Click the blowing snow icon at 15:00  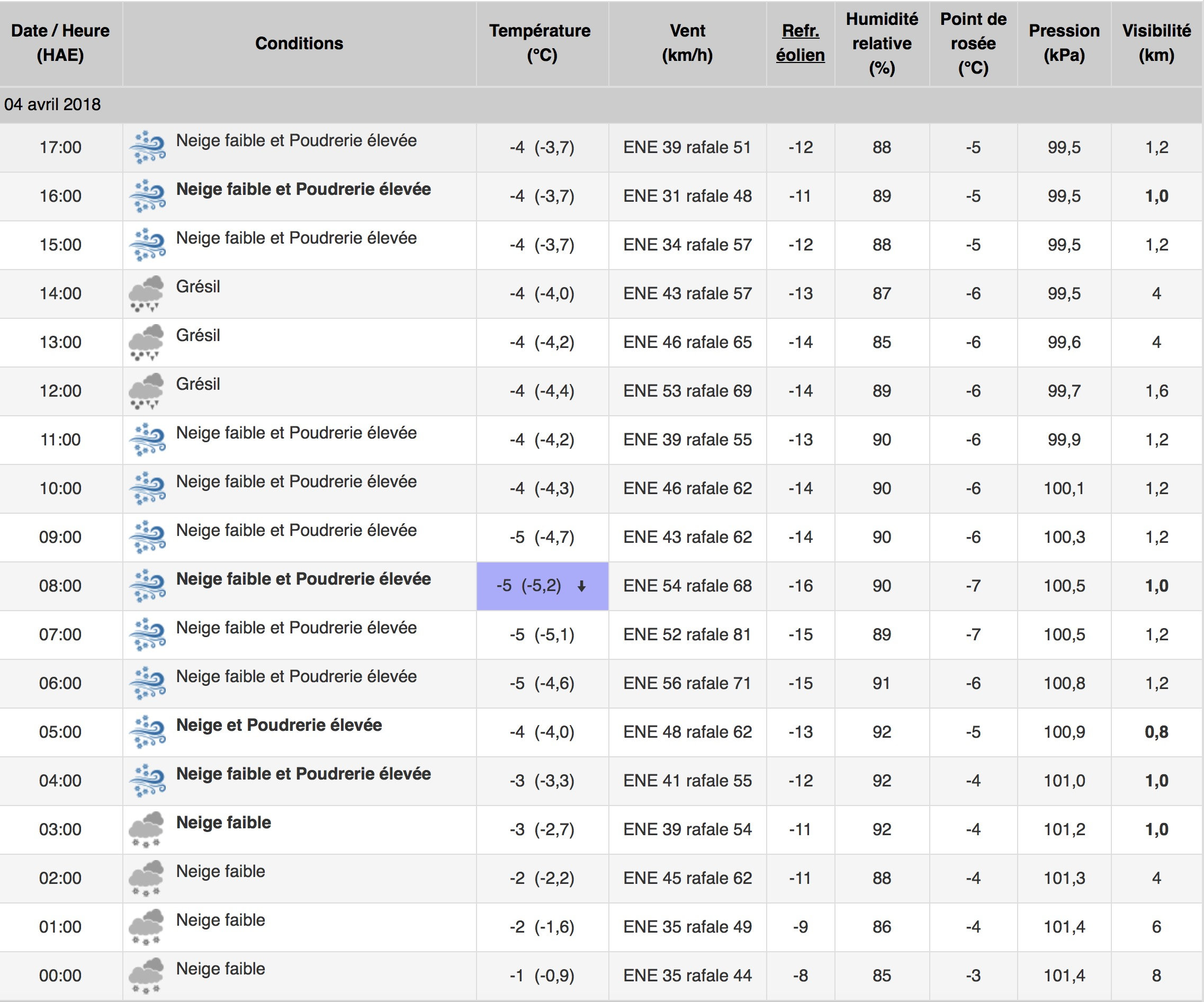click(x=147, y=245)
